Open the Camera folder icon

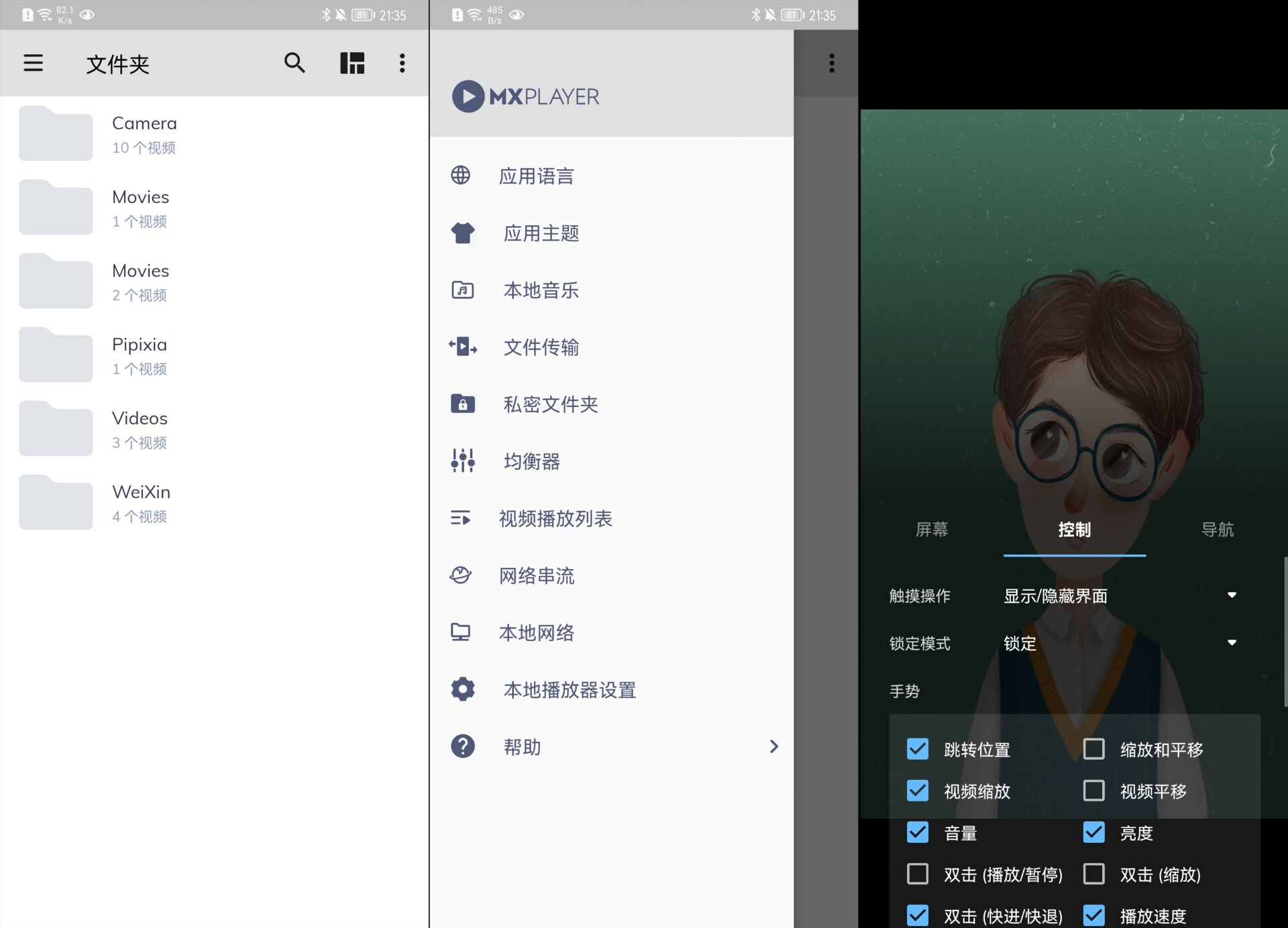(x=56, y=133)
